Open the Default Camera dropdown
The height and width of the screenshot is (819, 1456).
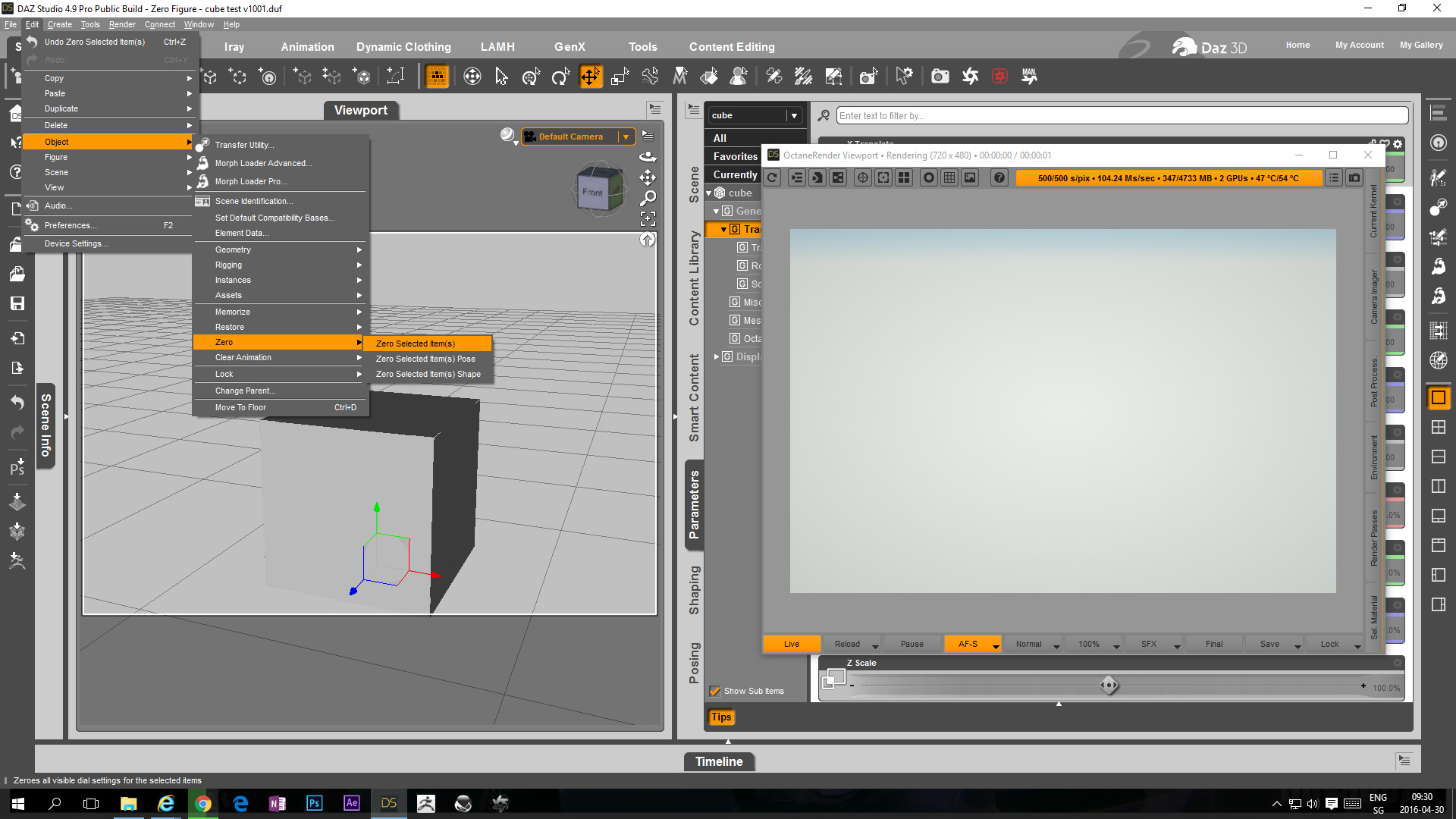626,136
